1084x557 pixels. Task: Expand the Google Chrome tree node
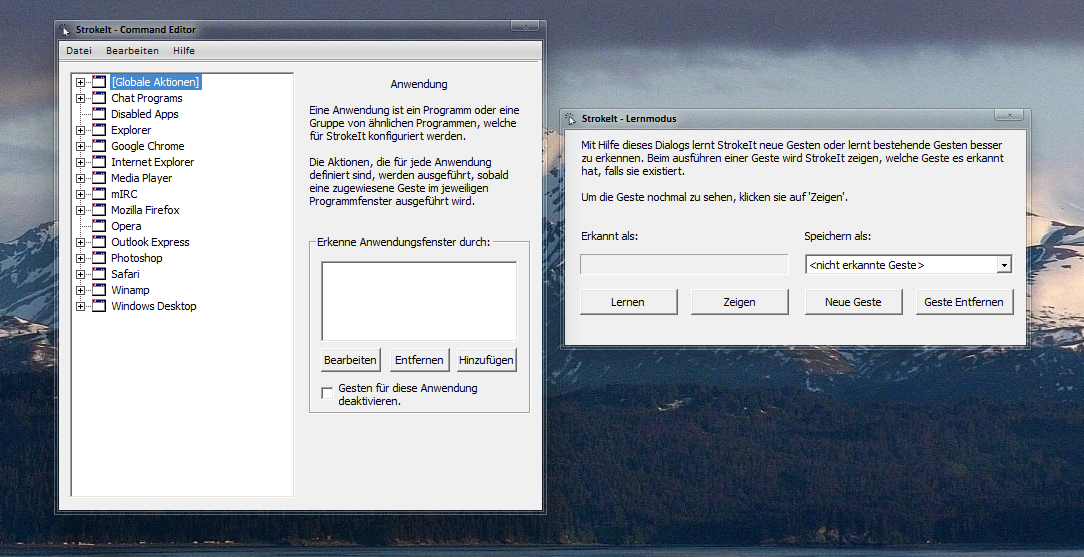tap(80, 146)
